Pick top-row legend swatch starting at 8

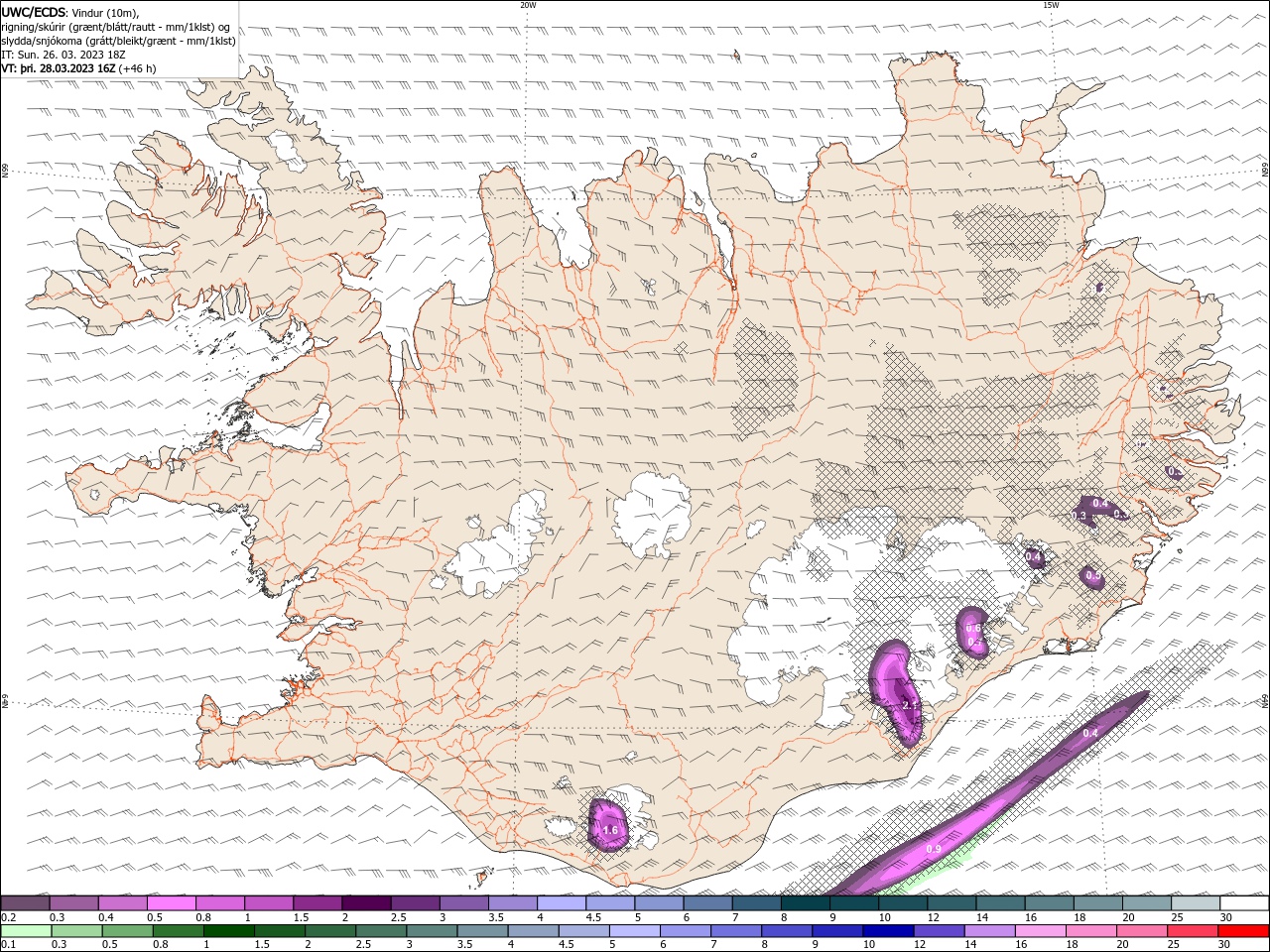(806, 902)
